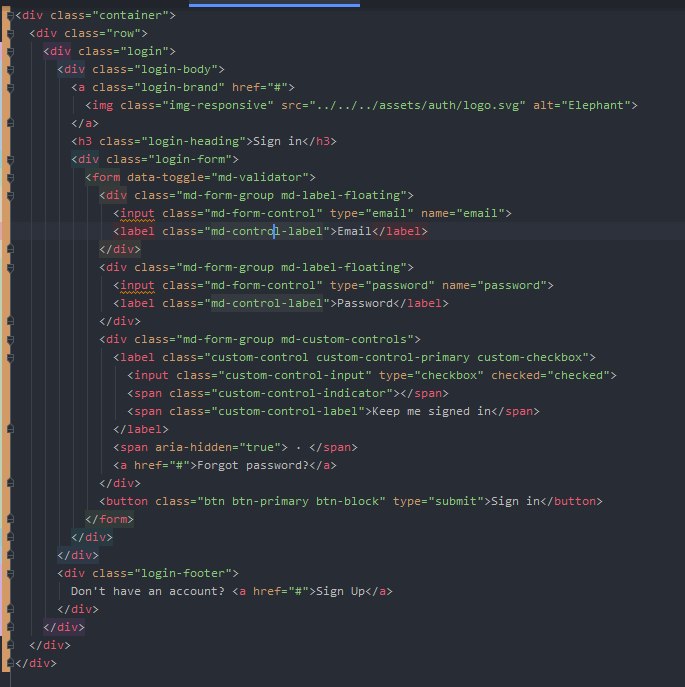
Task: Click the fold end marker at closing </form>
Action: [x=11, y=519]
